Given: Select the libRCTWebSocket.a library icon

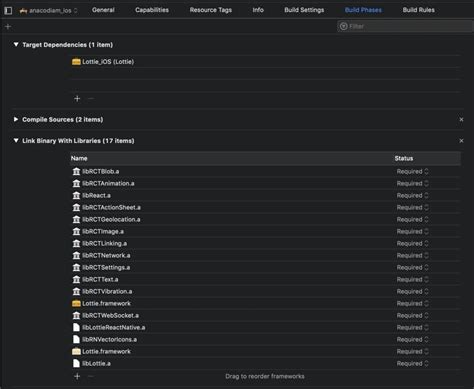Looking at the screenshot, I should (x=76, y=315).
